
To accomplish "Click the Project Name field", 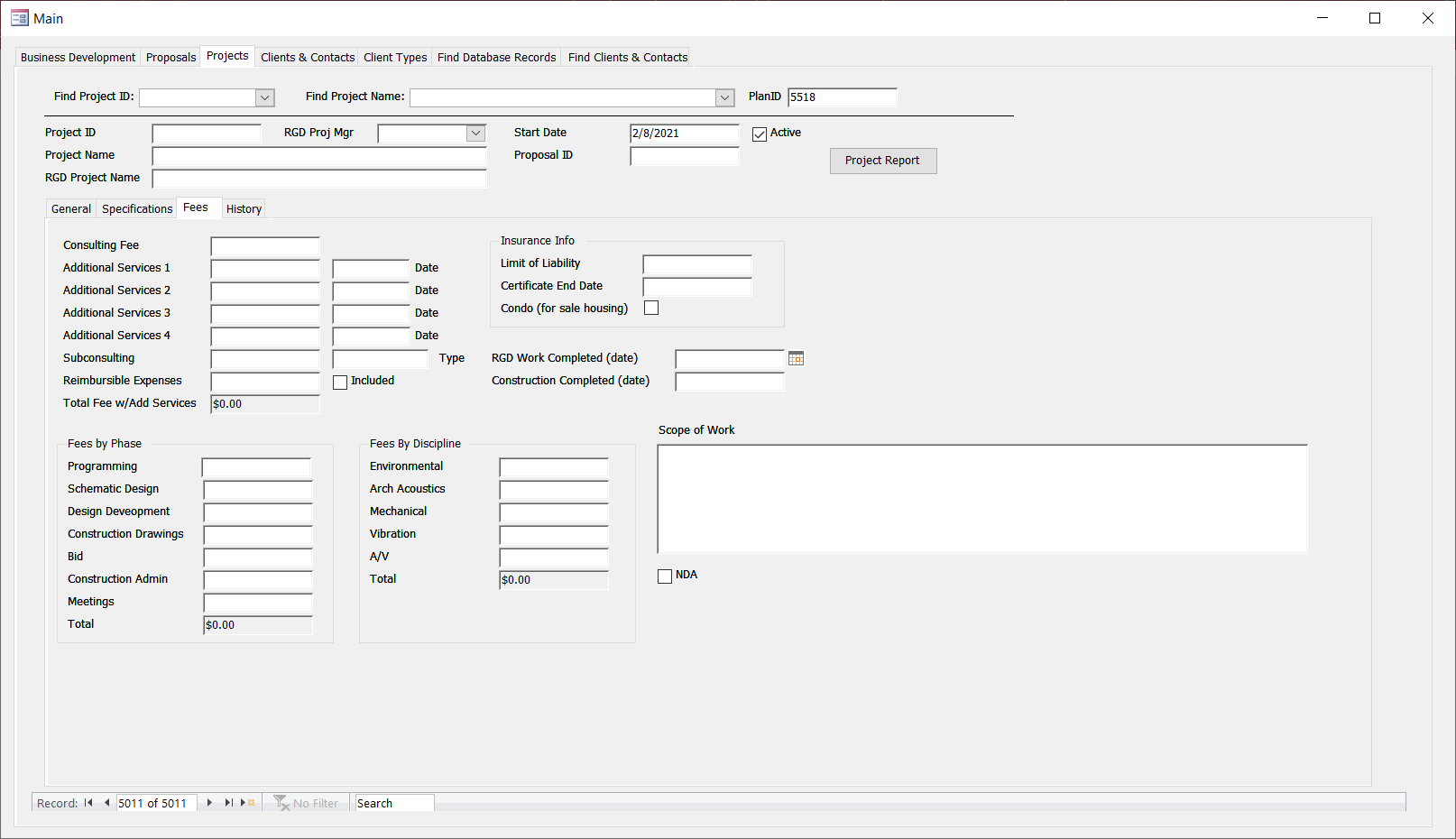I will point(319,156).
